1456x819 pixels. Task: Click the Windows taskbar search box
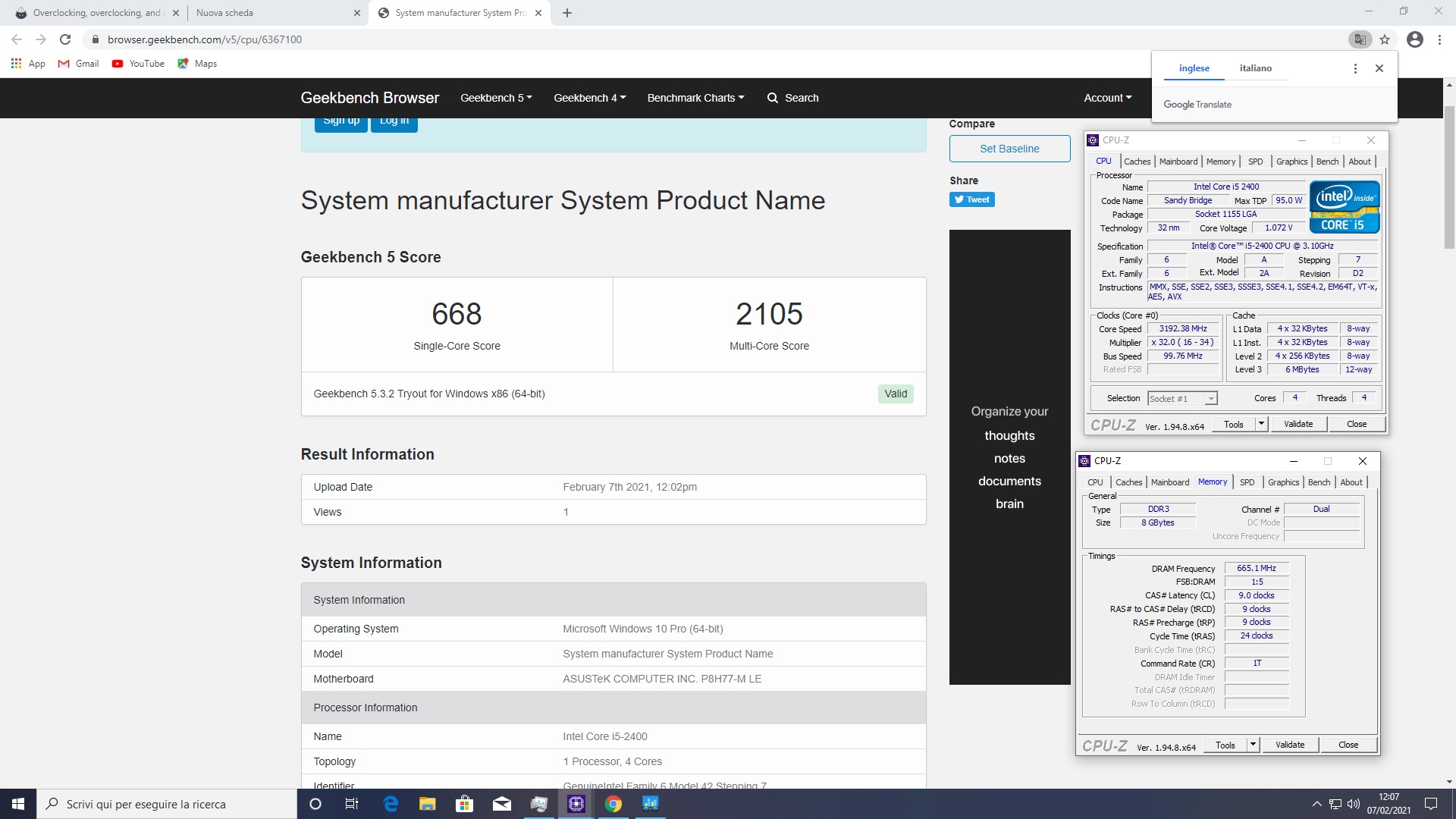pyautogui.click(x=167, y=804)
